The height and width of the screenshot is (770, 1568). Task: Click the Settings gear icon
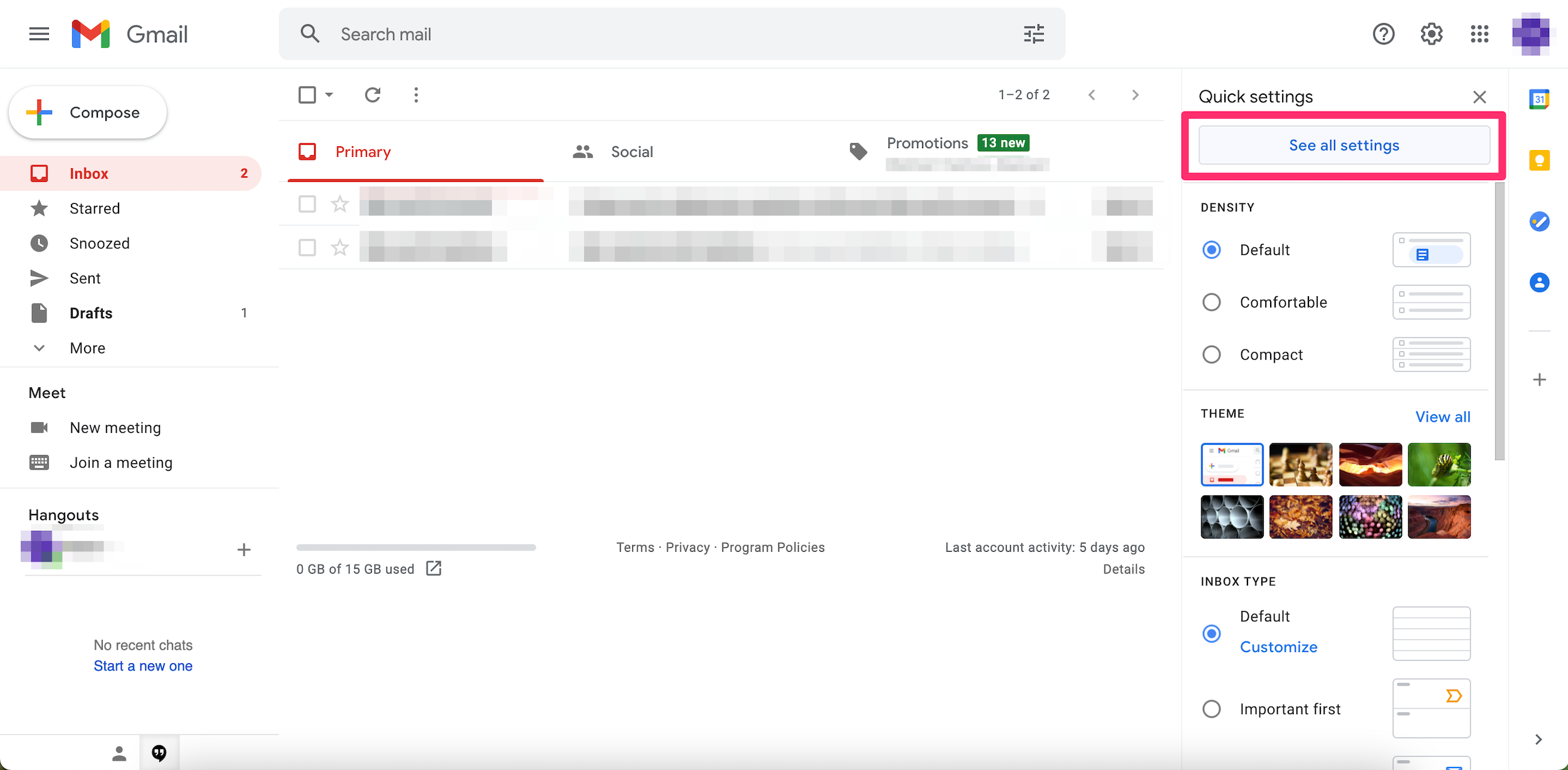tap(1432, 34)
